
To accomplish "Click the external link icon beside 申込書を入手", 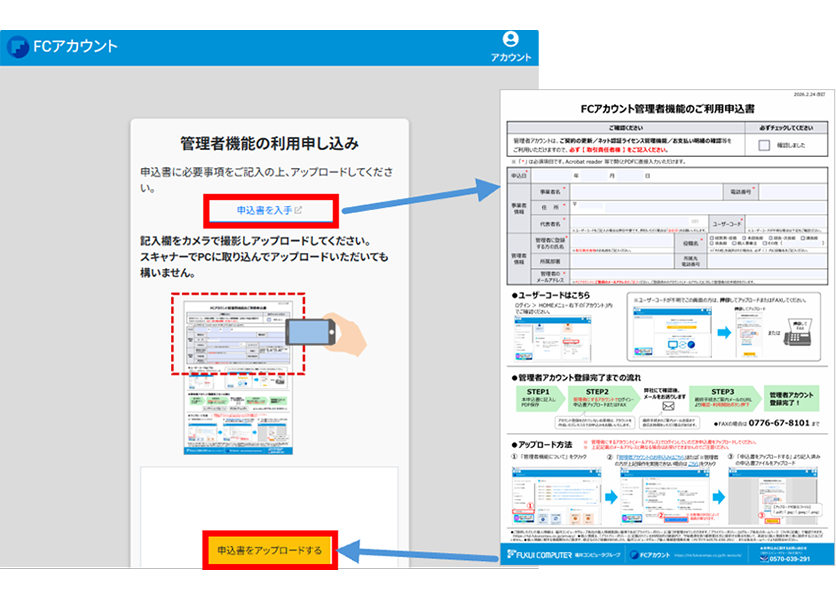I will tap(298, 210).
